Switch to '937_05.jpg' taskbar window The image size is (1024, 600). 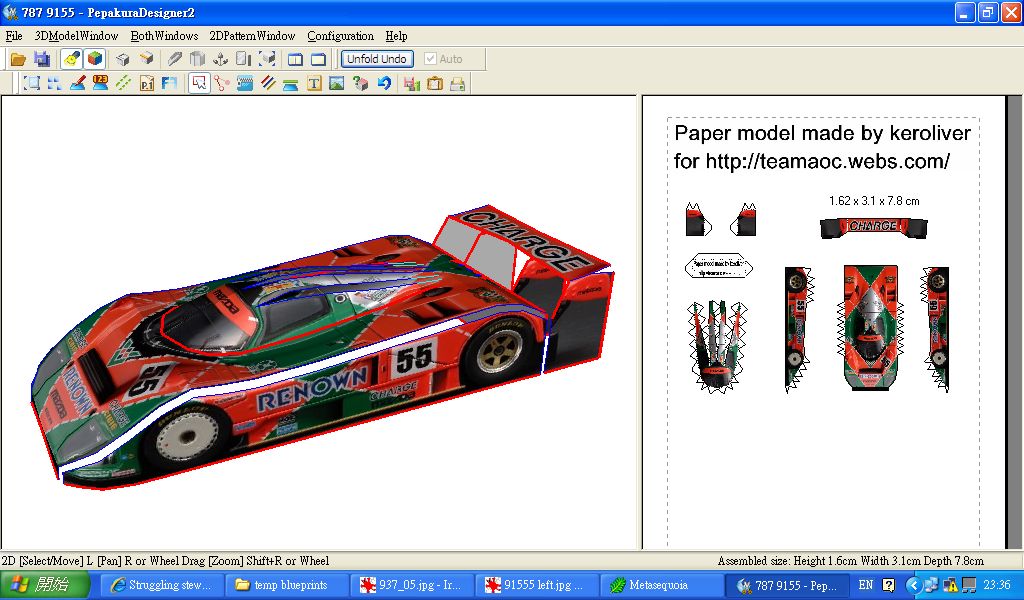(411, 585)
